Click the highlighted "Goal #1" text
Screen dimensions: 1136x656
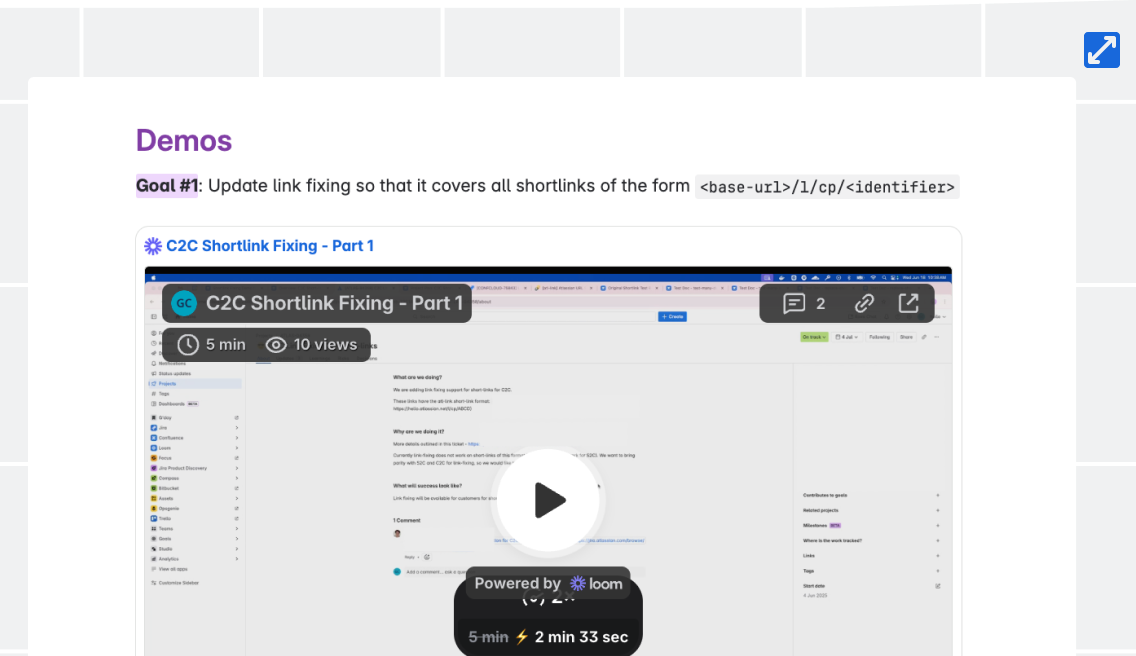[x=167, y=186]
